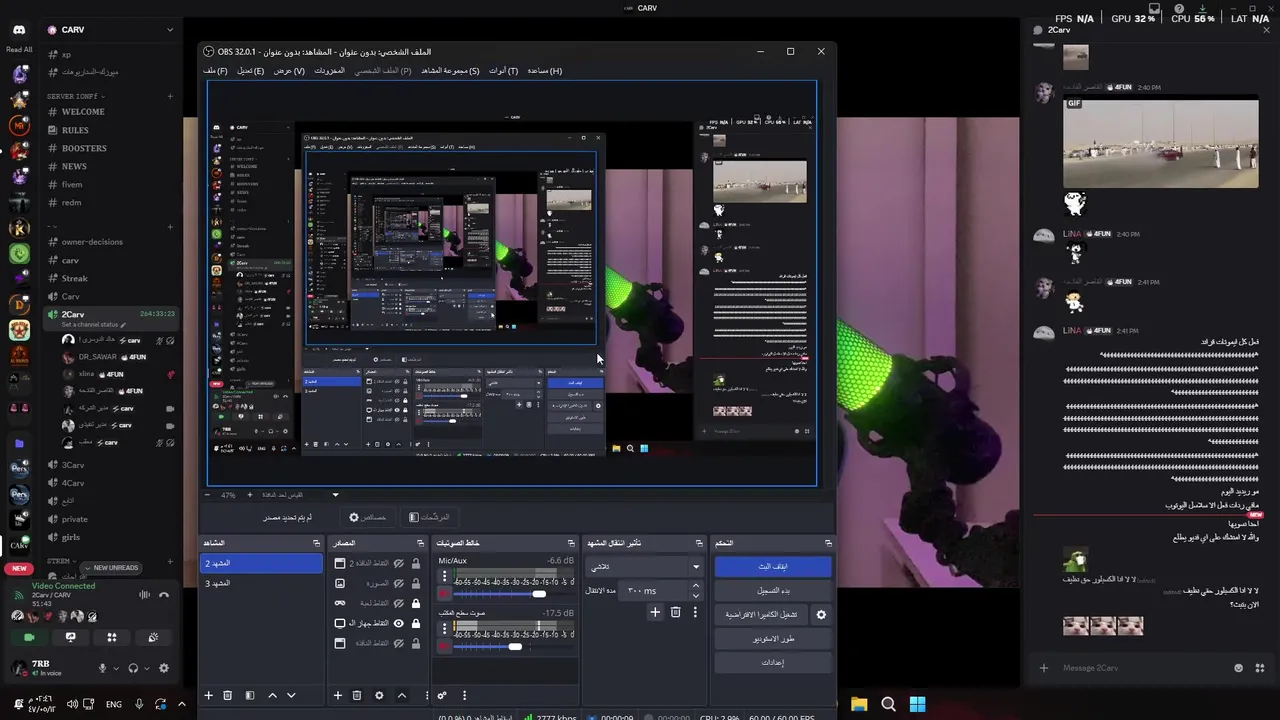
Task: Open Discord headphone output options chevron
Action: tap(147, 669)
